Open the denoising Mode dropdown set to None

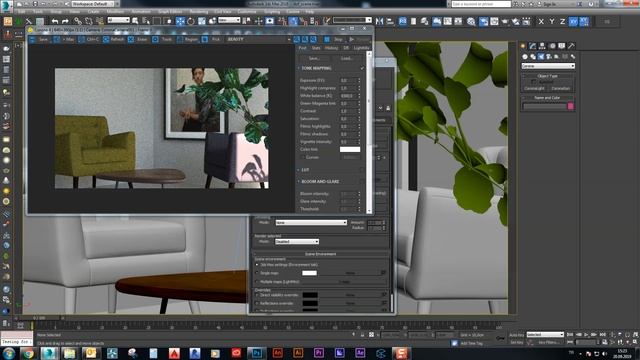click(311, 222)
